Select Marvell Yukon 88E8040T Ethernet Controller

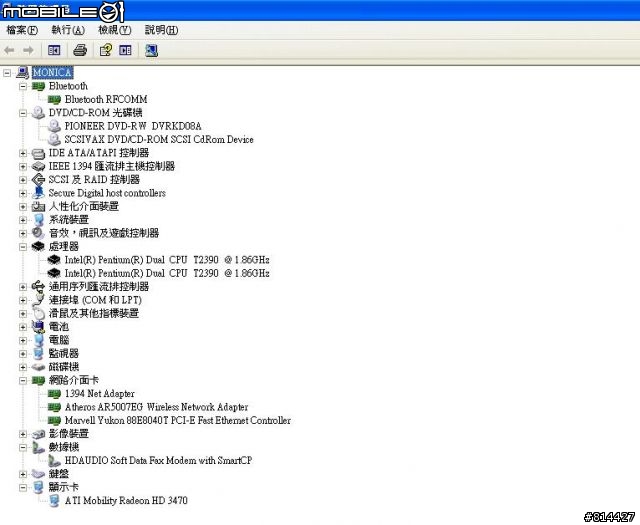(x=178, y=420)
